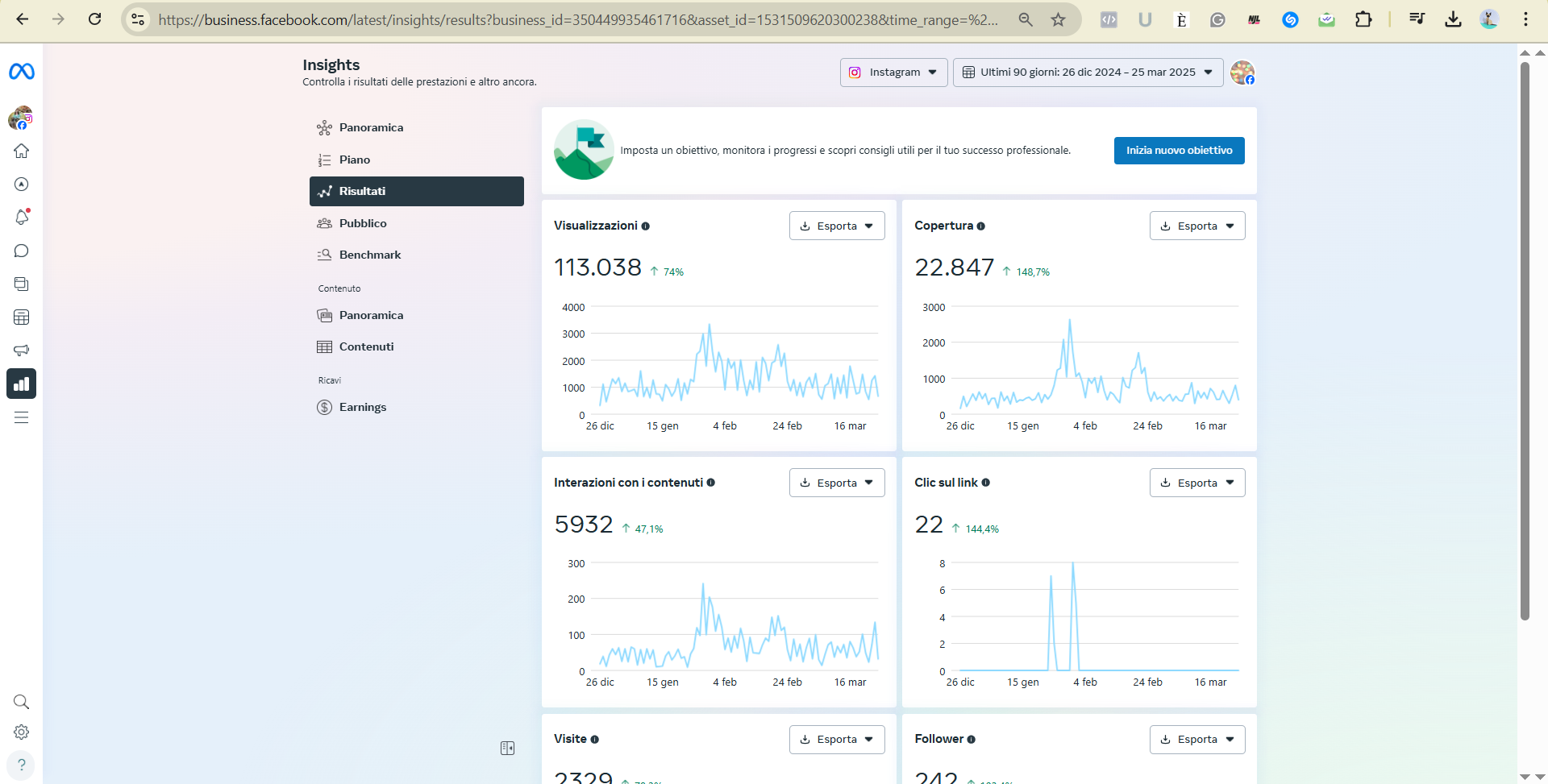The image size is (1548, 784).
Task: Click the settings gear in sidebar
Action: tap(22, 732)
